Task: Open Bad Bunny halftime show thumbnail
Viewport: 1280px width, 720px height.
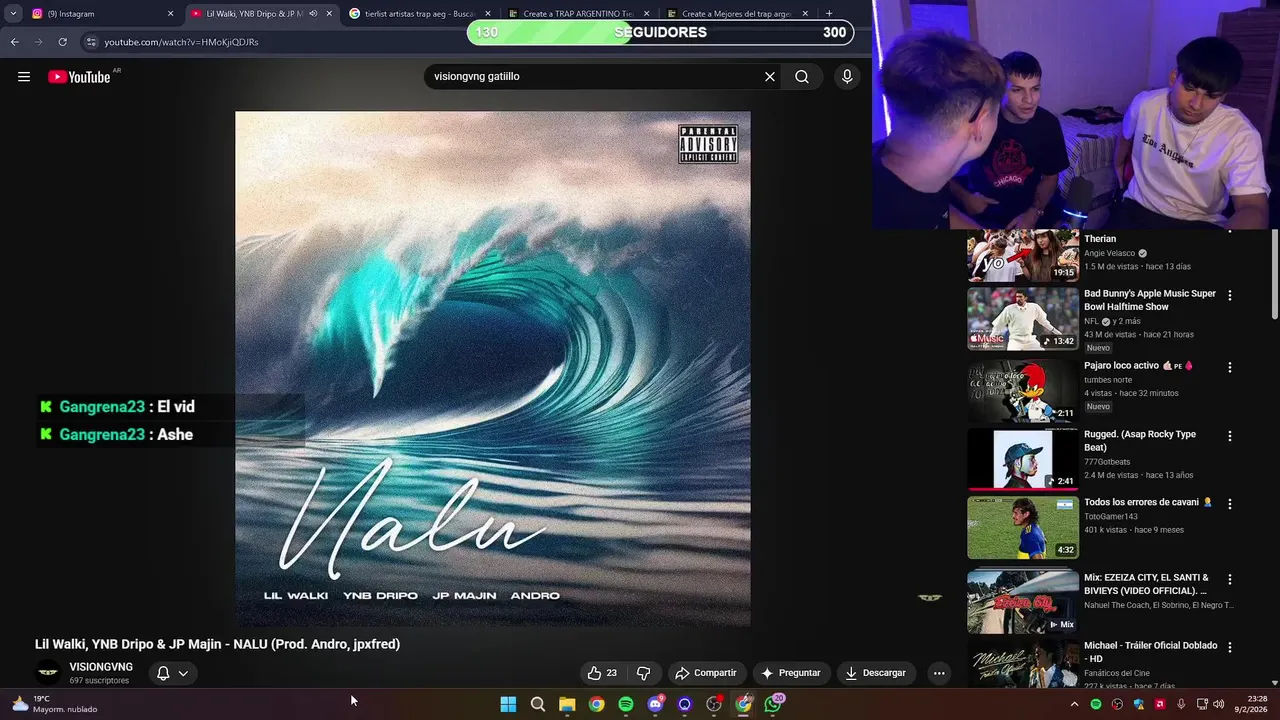Action: pyautogui.click(x=1022, y=318)
